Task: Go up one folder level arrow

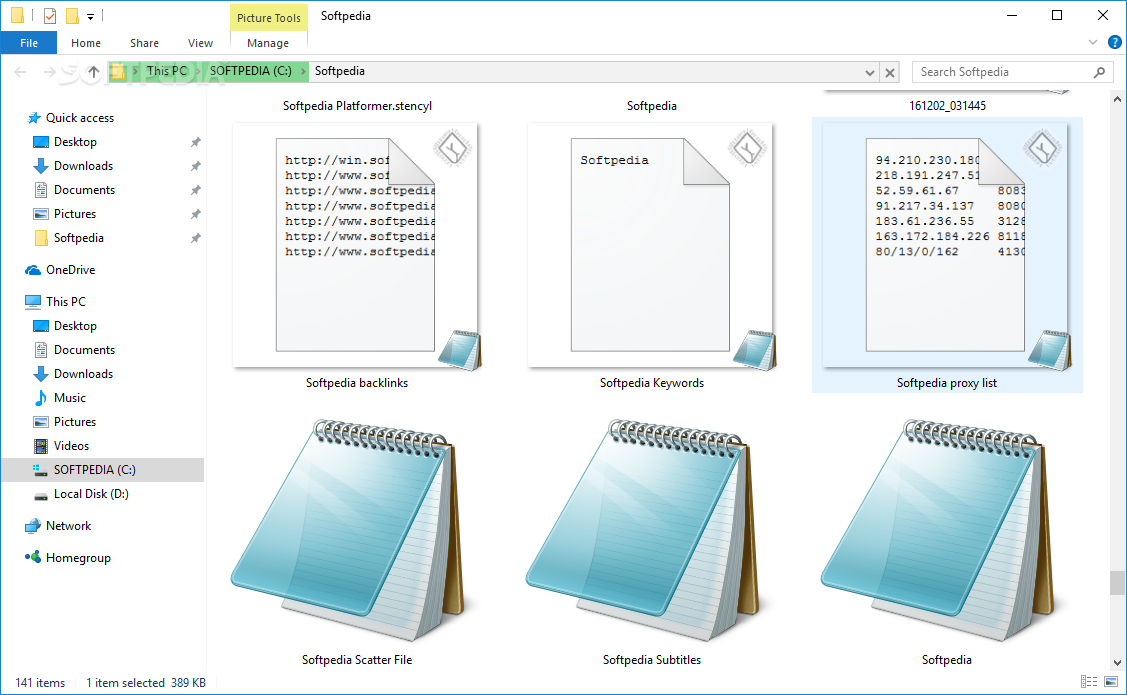Action: [93, 72]
